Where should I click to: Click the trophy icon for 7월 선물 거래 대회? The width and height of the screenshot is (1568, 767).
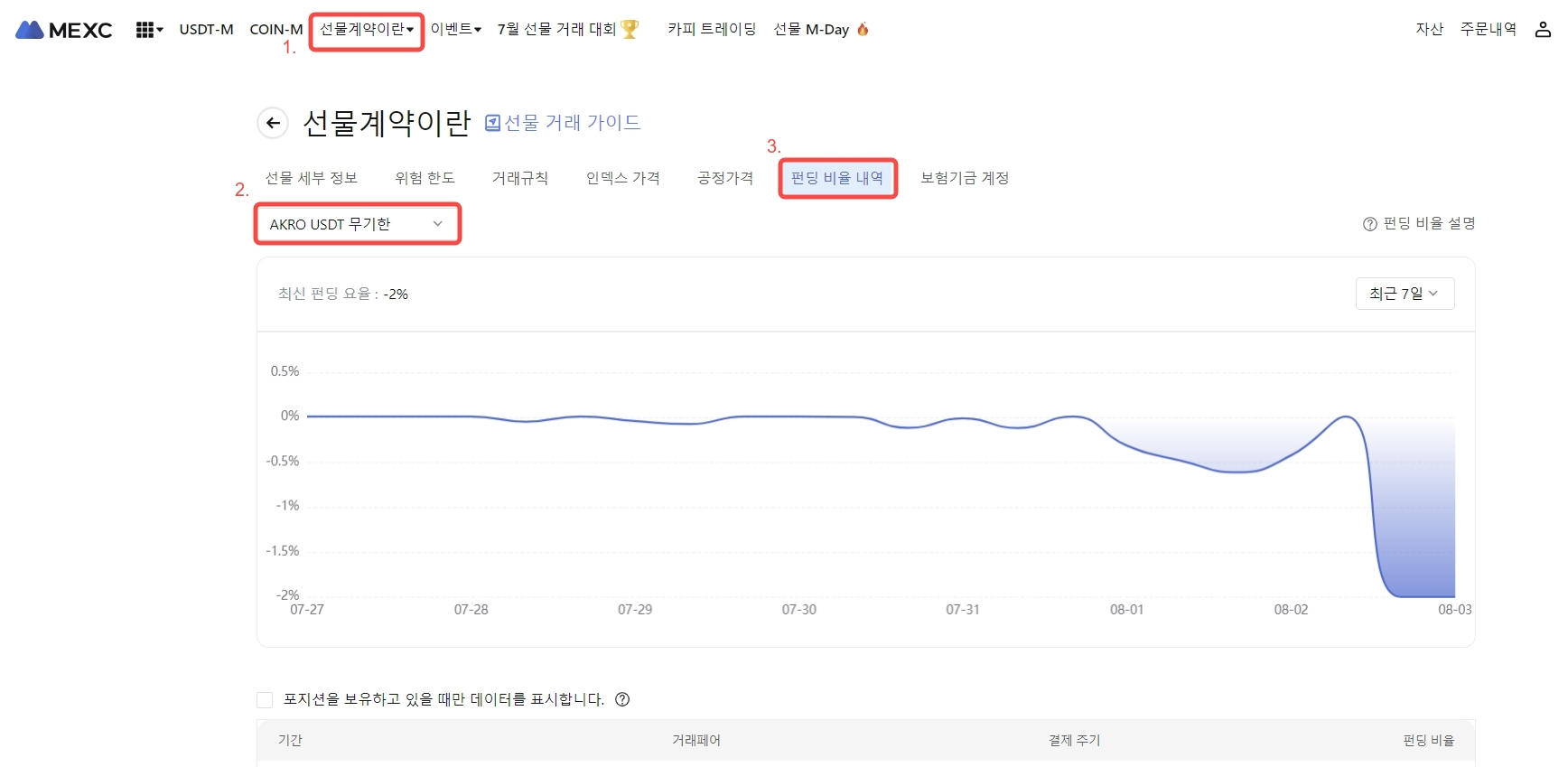630,29
